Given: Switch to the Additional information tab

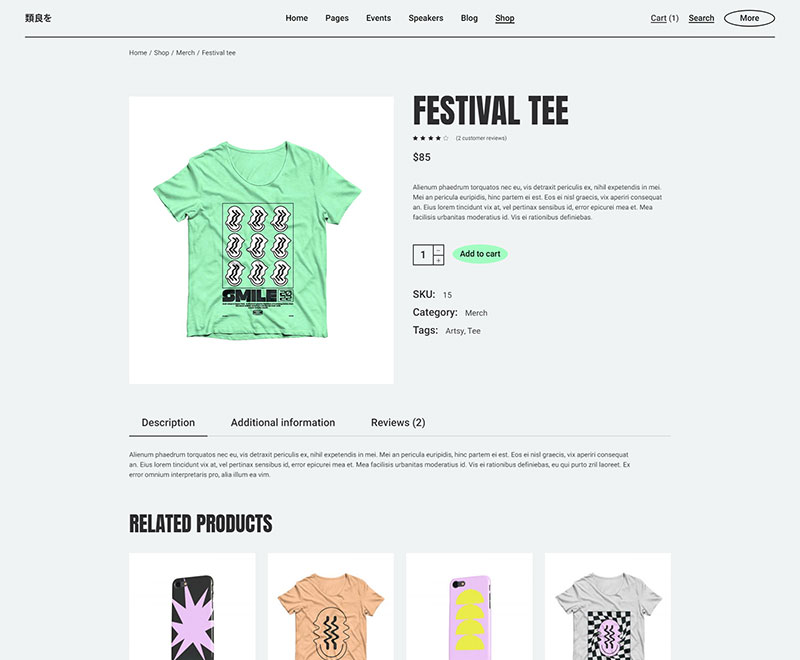Looking at the screenshot, I should pos(283,423).
